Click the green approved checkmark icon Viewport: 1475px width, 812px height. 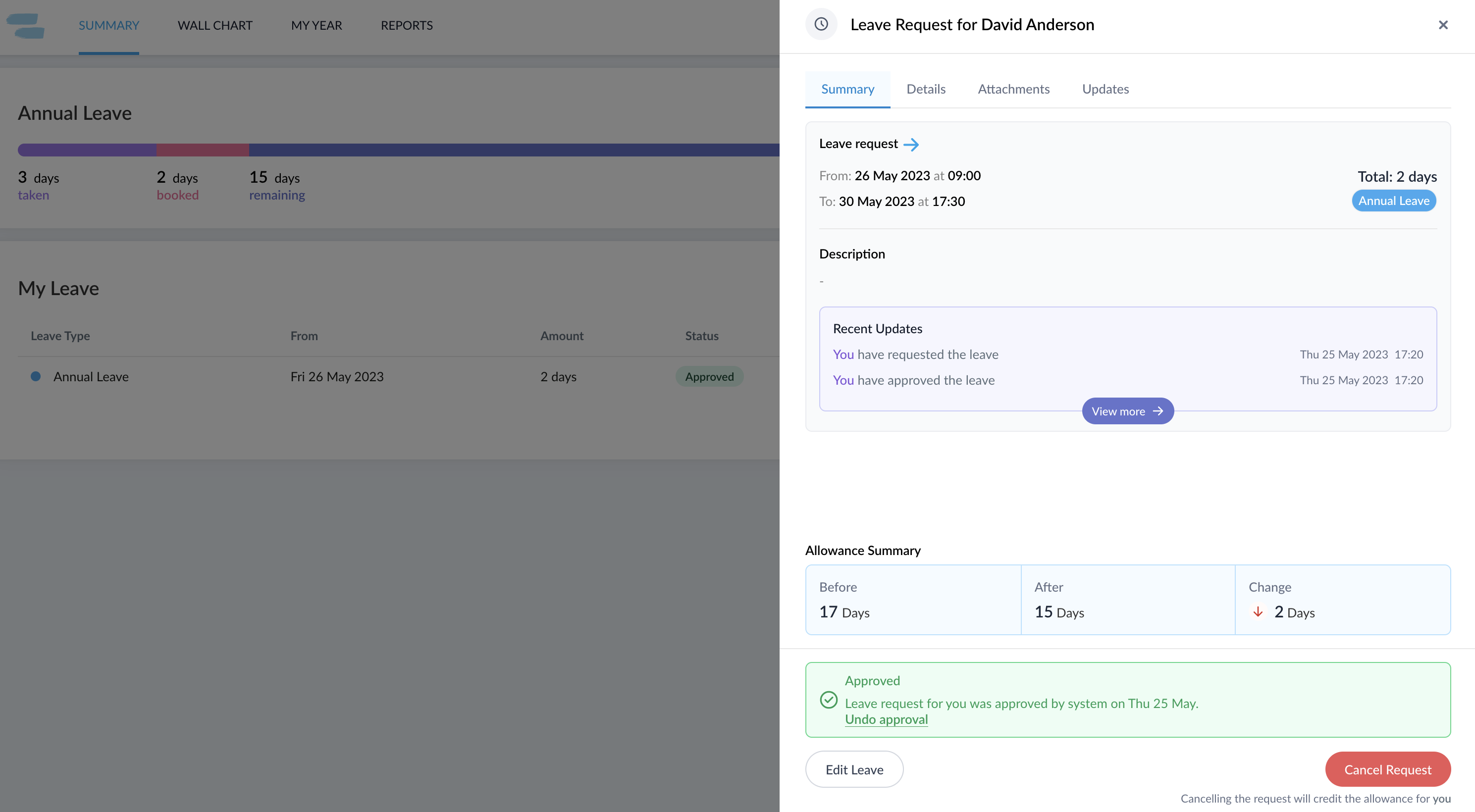829,700
